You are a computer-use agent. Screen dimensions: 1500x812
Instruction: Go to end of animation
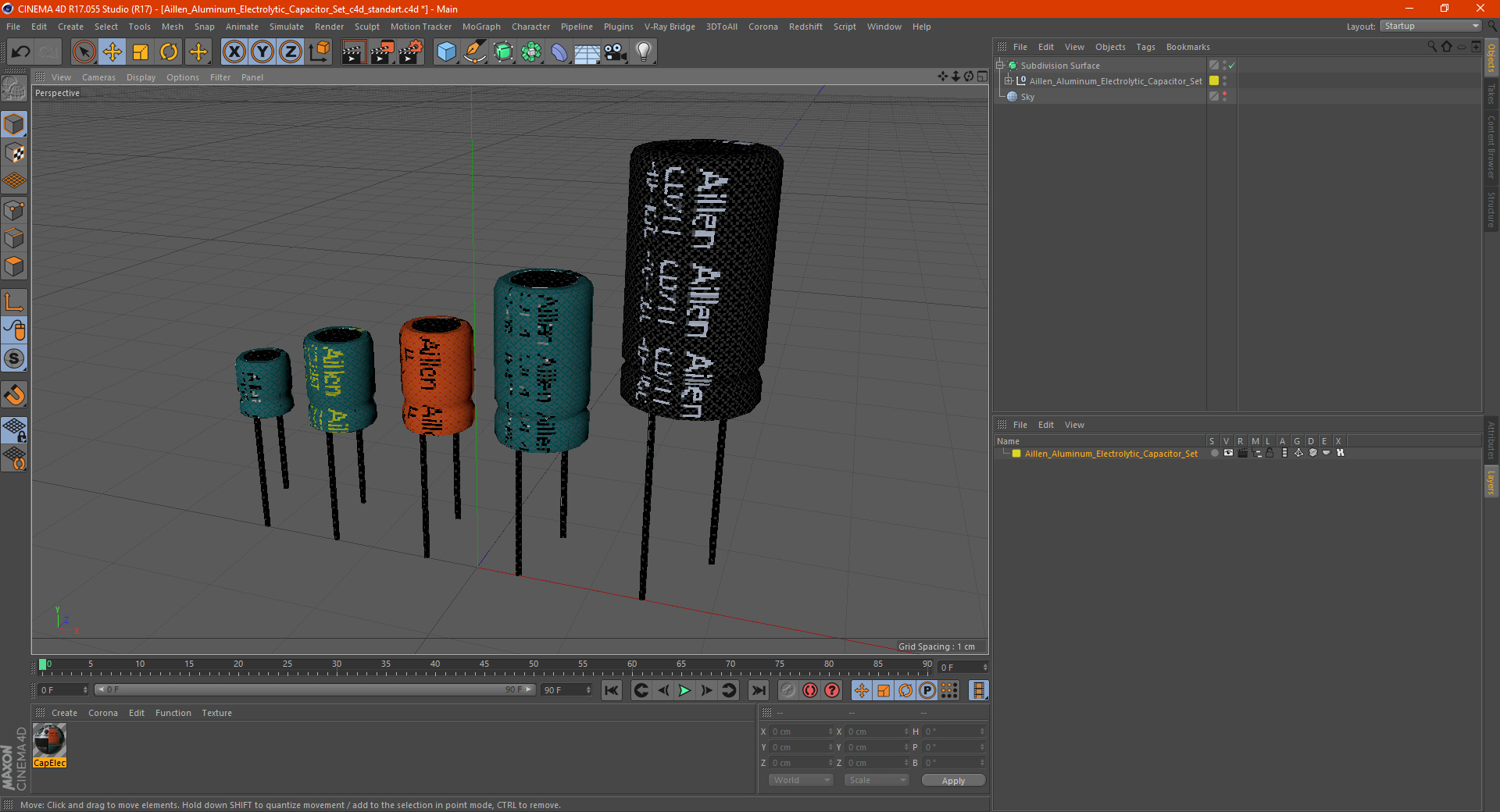(x=758, y=690)
